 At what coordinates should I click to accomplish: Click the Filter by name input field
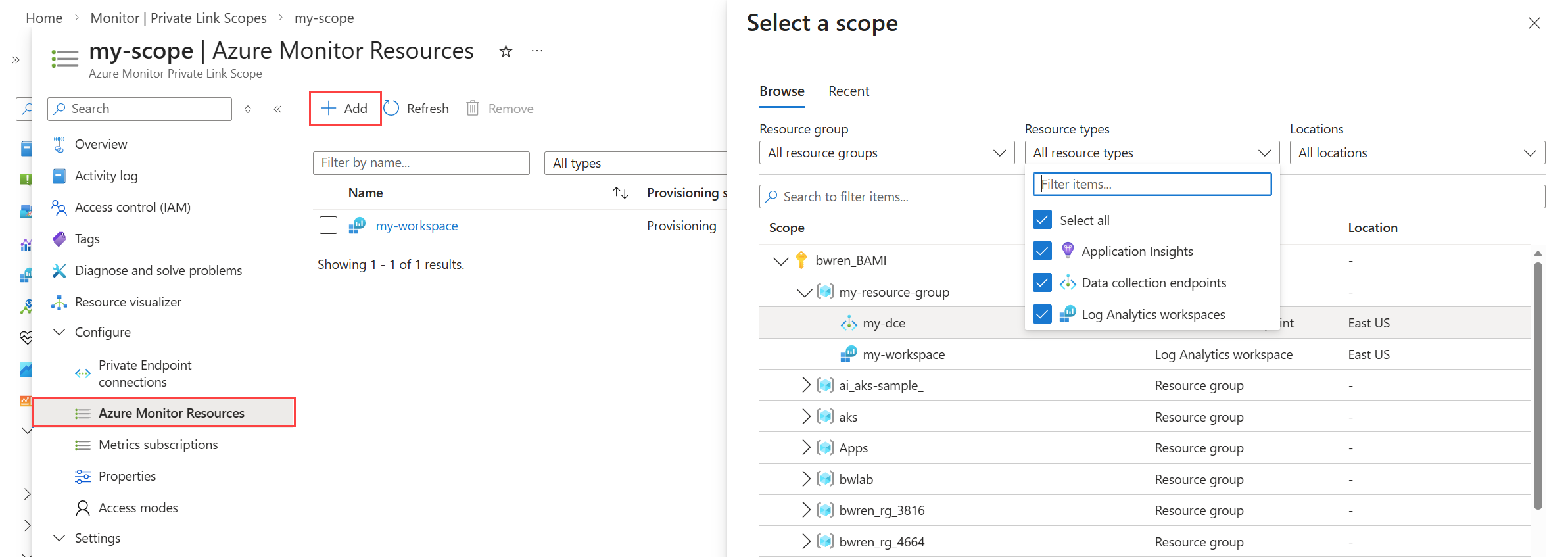click(421, 163)
